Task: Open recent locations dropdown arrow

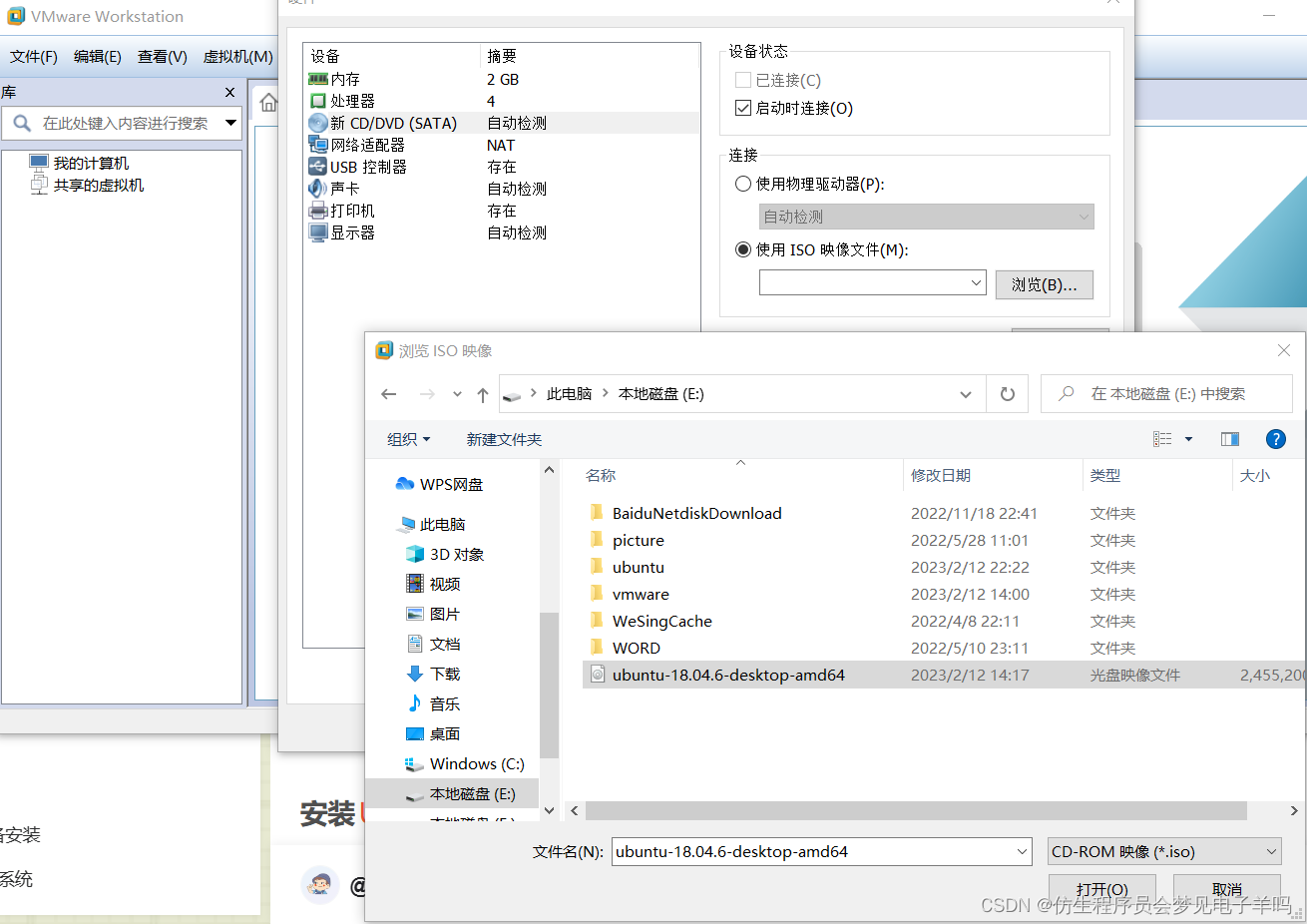Action: pyautogui.click(x=457, y=394)
